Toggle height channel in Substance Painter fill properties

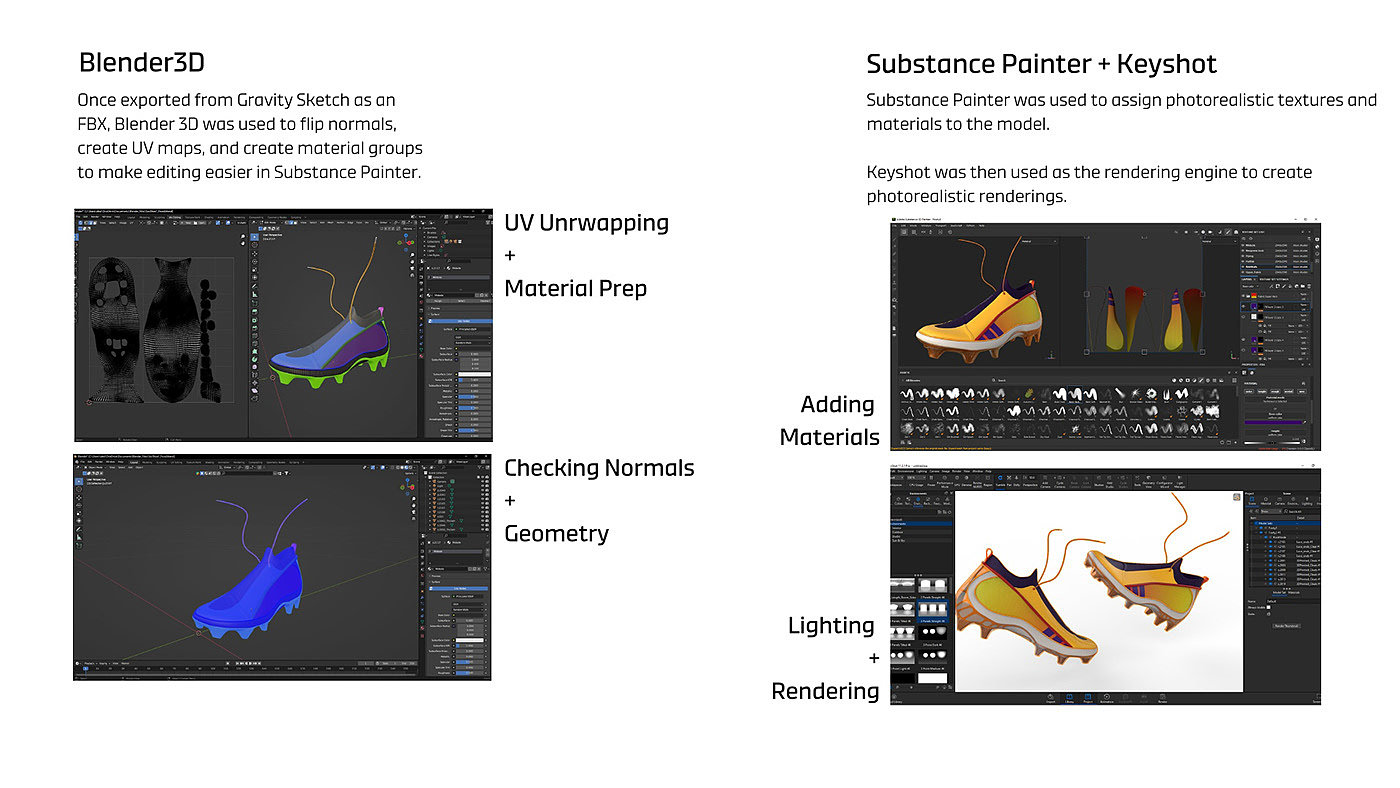[x=1263, y=392]
